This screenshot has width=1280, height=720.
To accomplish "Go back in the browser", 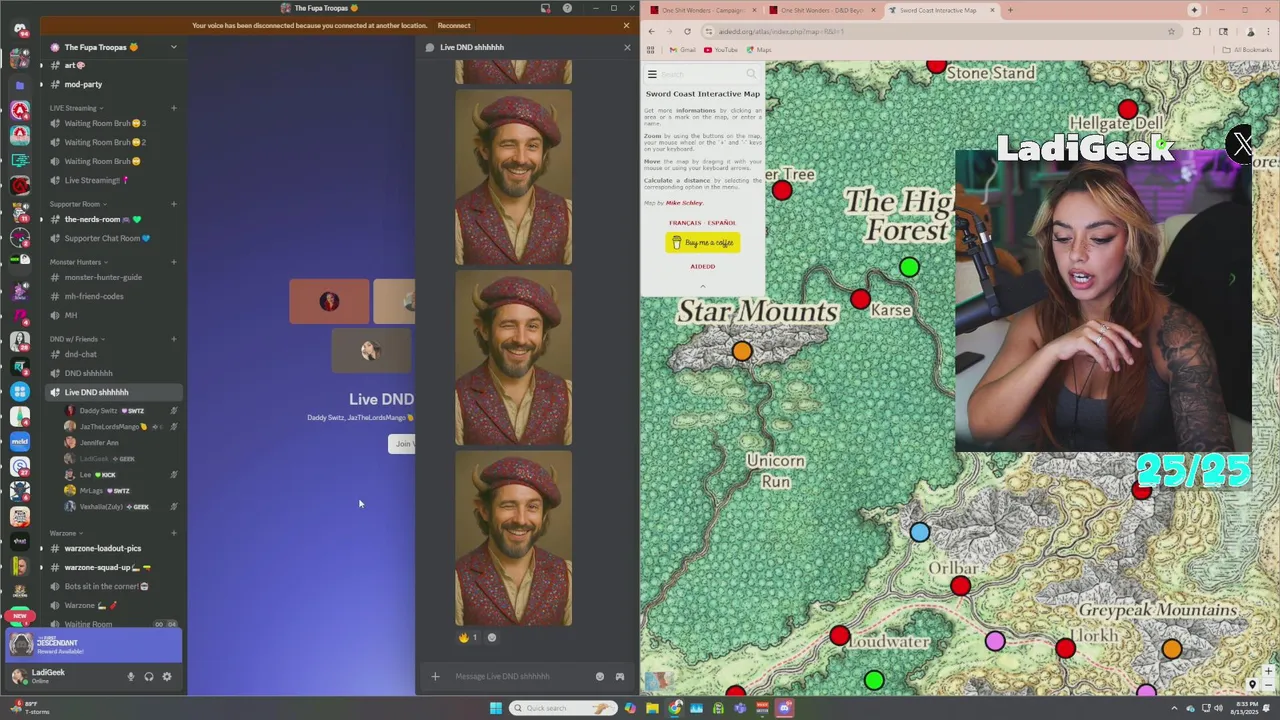I will [x=651, y=31].
